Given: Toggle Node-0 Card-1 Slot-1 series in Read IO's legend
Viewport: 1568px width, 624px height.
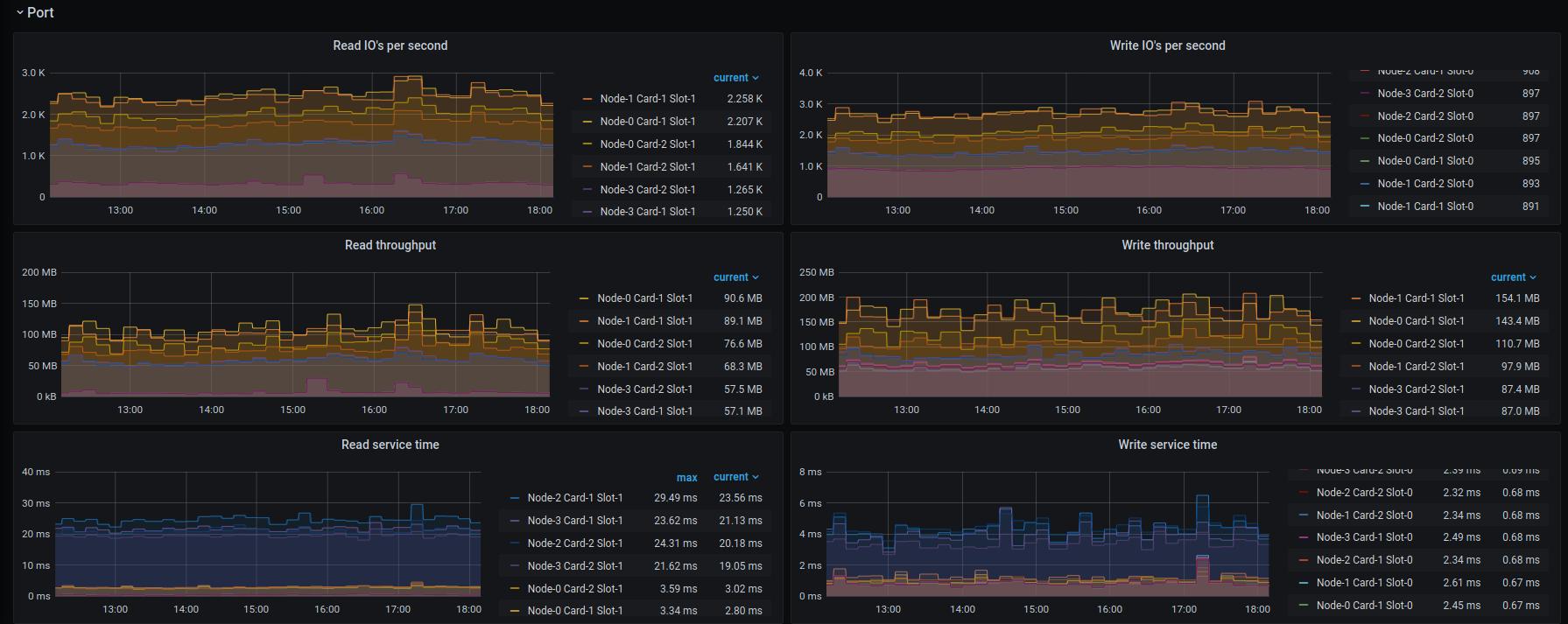Looking at the screenshot, I should tap(648, 122).
